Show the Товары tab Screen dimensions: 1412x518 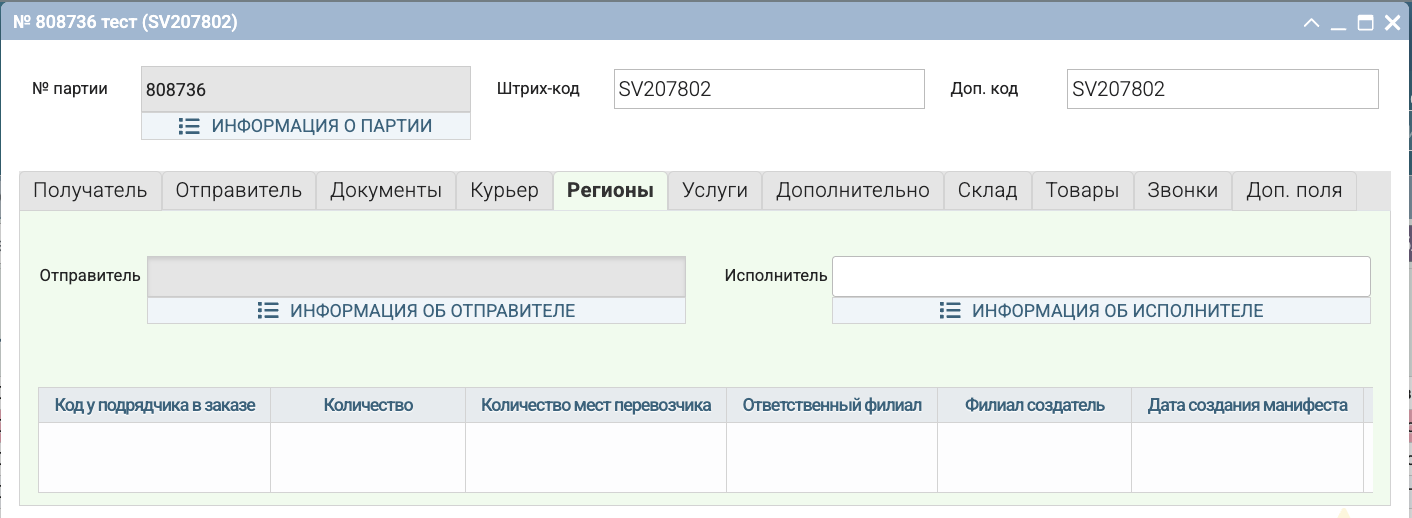coord(1083,190)
